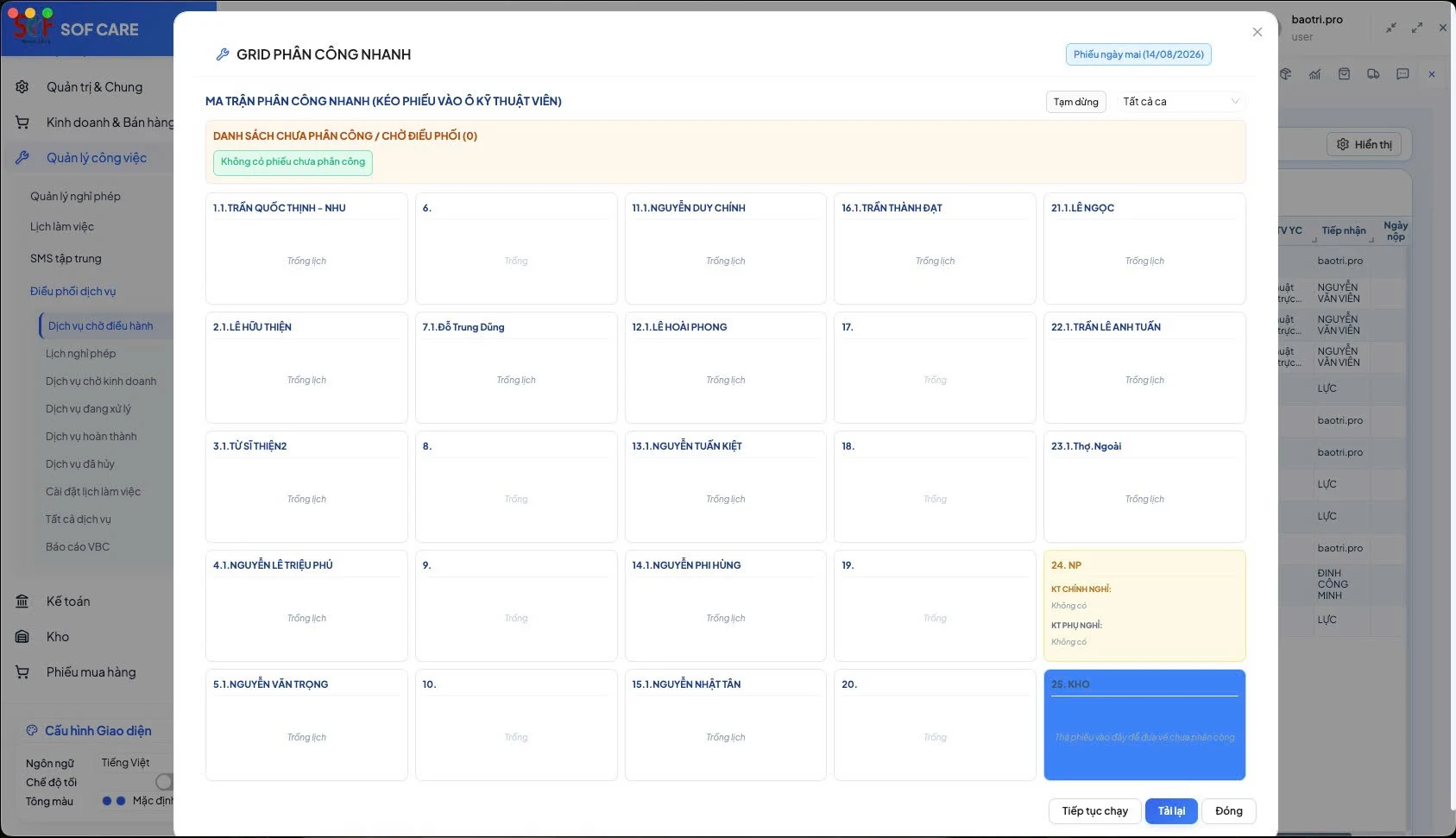Click the 23.1.Thợ.Ngoài slot

[x=1144, y=487]
